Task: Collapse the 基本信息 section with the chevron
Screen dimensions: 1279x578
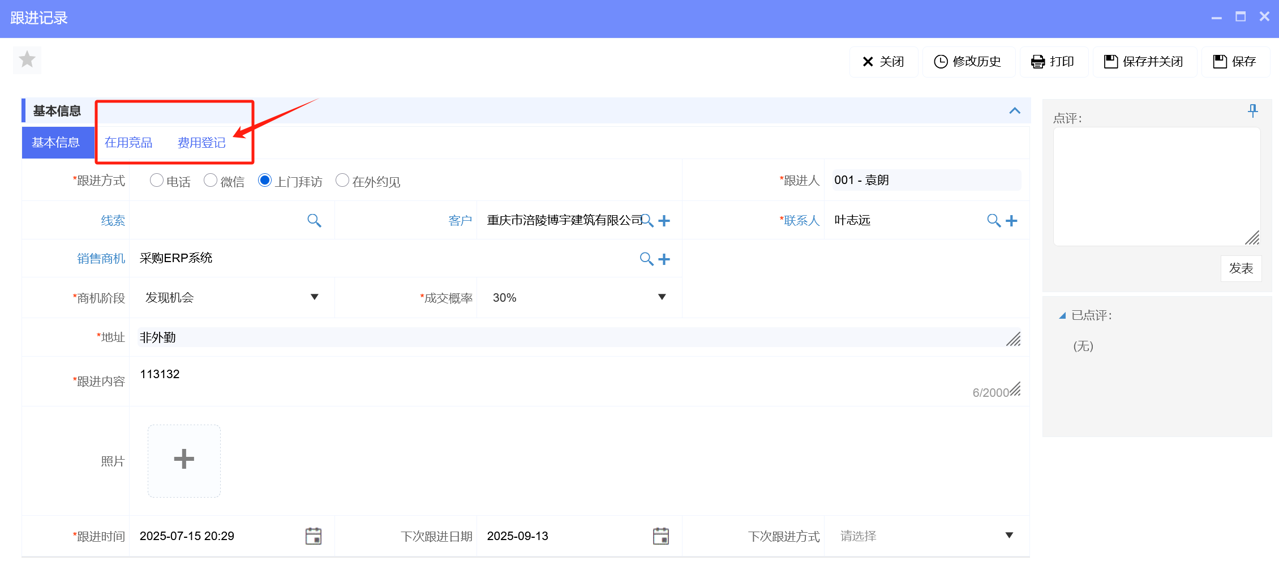Action: (1014, 110)
